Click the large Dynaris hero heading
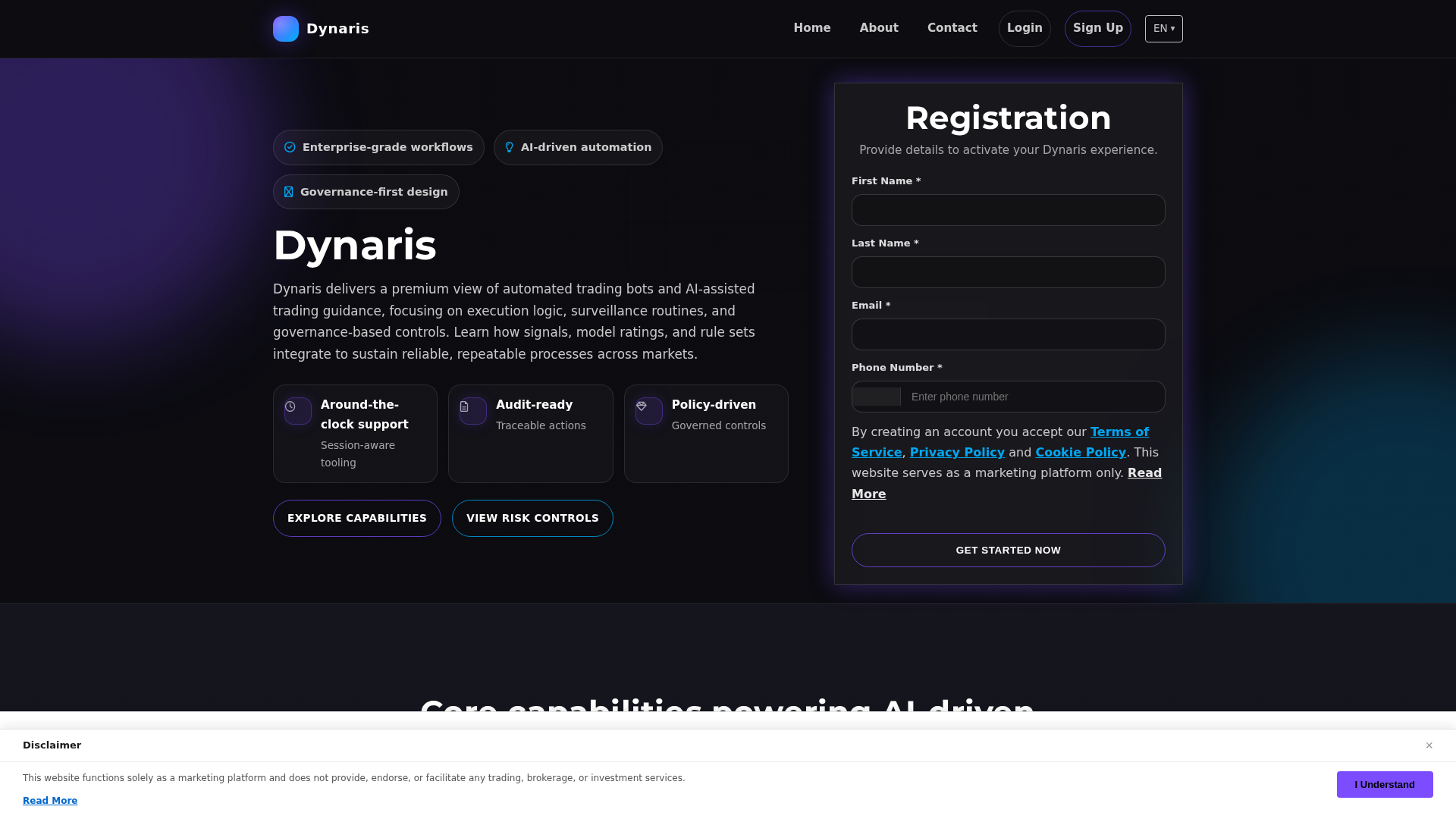1456x819 pixels. tap(355, 246)
